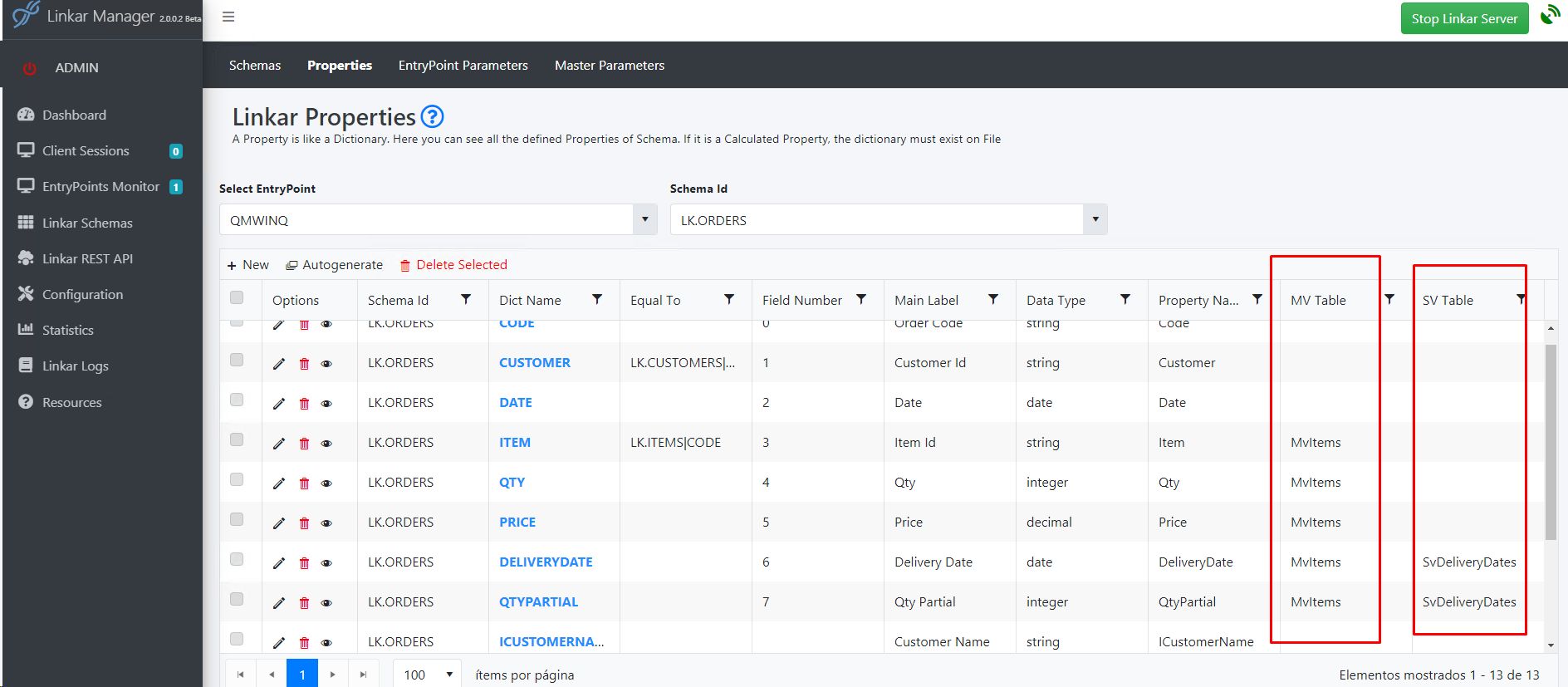The image size is (1568, 687).
Task: Delete the QTYPARTIAL row with trash icon
Action: pyautogui.click(x=304, y=602)
